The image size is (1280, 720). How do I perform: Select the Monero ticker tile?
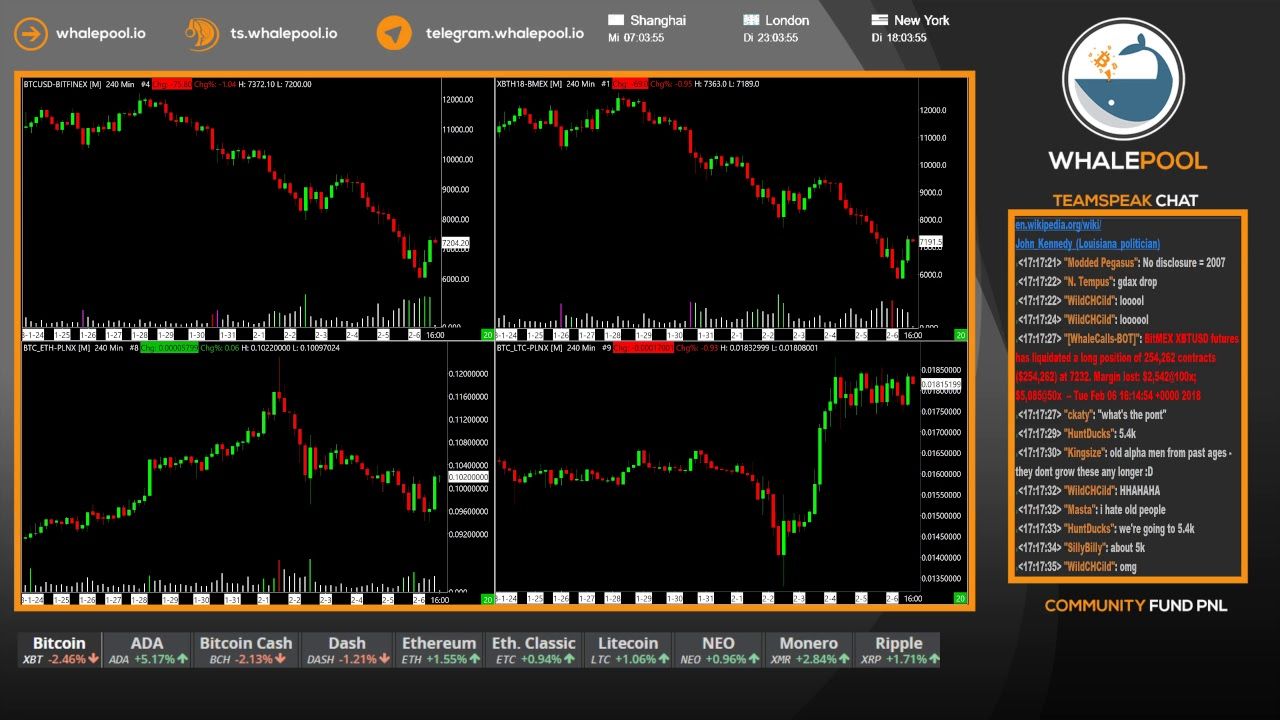coord(809,650)
